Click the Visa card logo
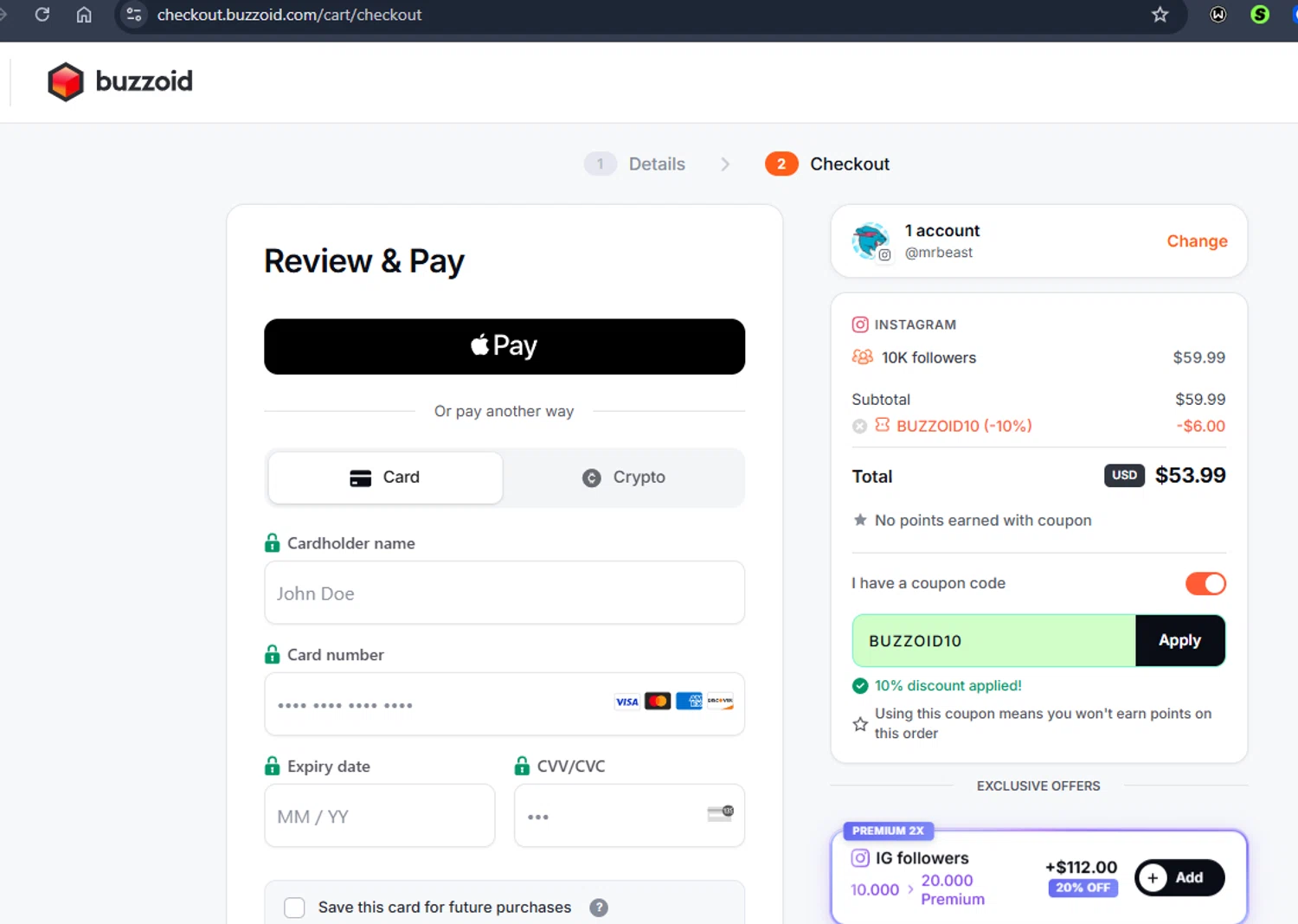Viewport: 1298px width, 924px height. [627, 702]
